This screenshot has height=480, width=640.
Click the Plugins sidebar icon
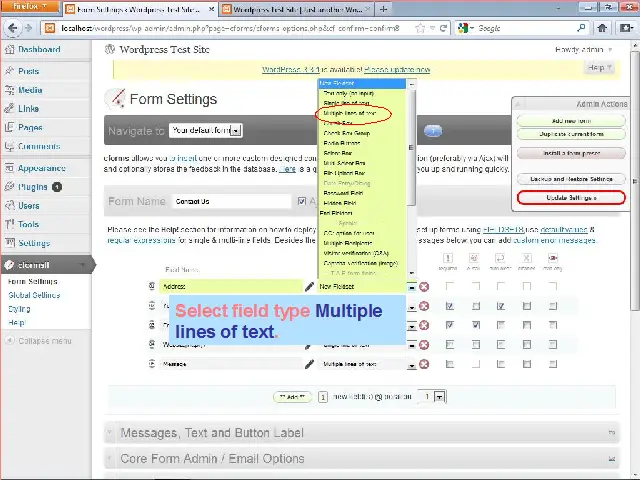click(x=9, y=187)
